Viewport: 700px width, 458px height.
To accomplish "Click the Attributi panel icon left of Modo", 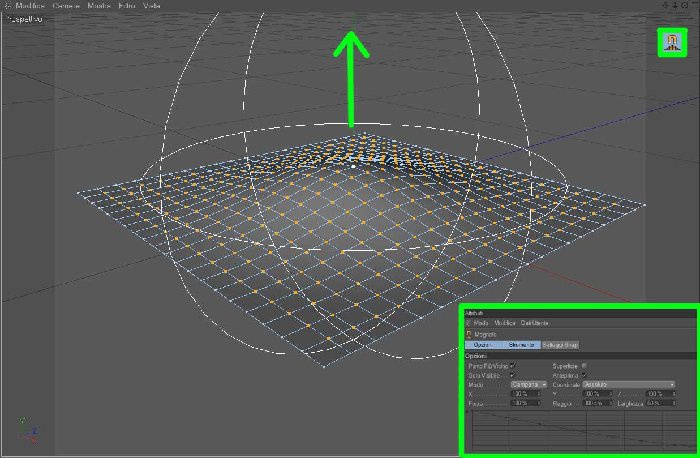I will [468, 323].
